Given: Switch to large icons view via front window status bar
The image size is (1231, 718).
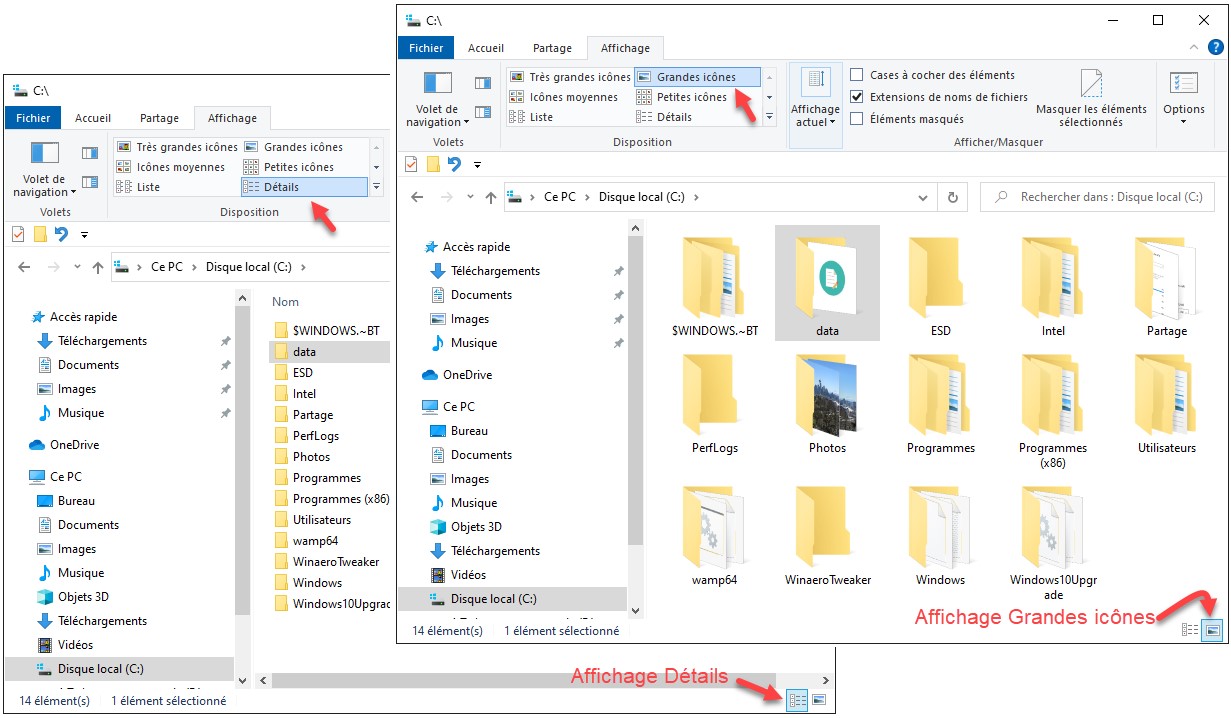Looking at the screenshot, I should [1213, 630].
